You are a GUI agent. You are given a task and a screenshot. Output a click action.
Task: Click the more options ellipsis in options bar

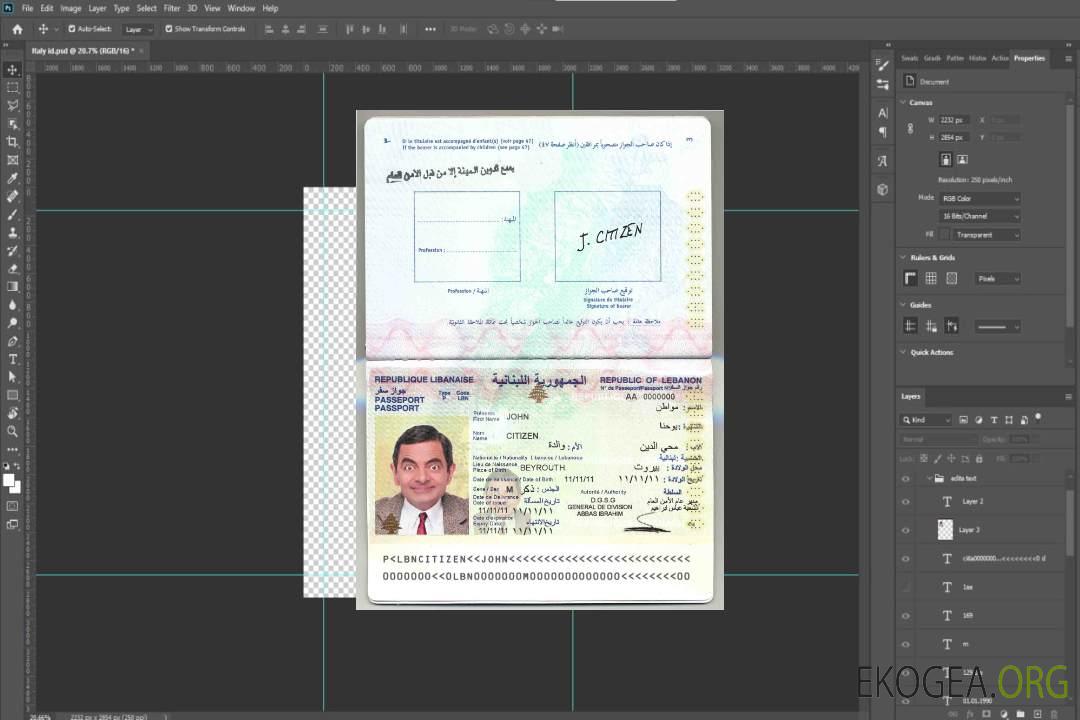click(x=430, y=29)
